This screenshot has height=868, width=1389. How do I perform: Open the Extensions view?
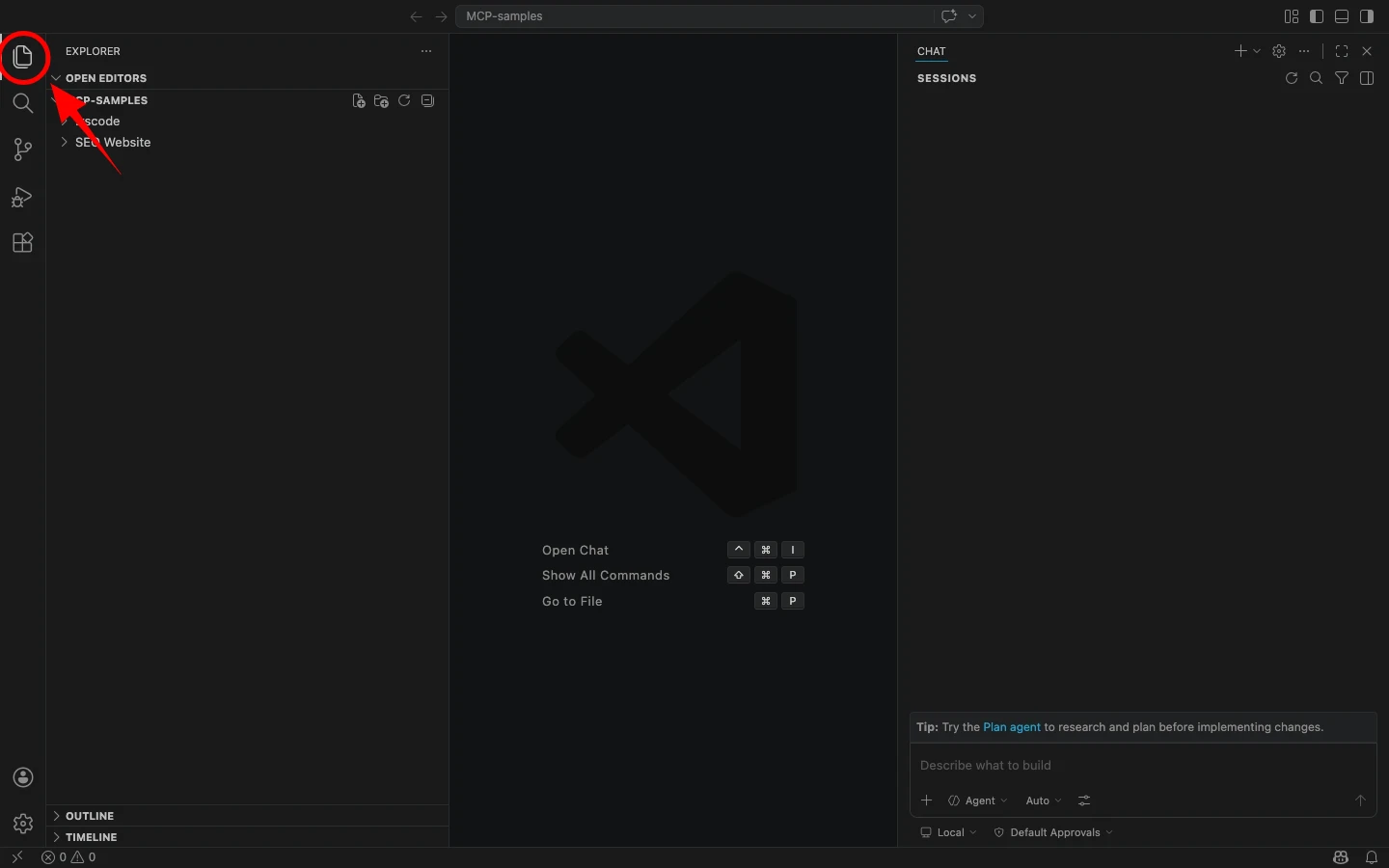(x=23, y=243)
